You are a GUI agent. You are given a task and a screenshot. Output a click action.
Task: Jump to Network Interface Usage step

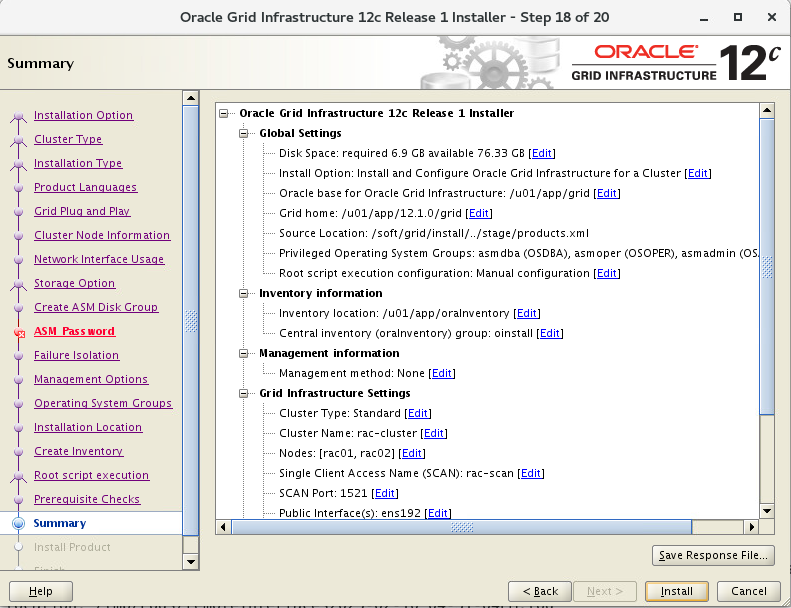pos(99,259)
